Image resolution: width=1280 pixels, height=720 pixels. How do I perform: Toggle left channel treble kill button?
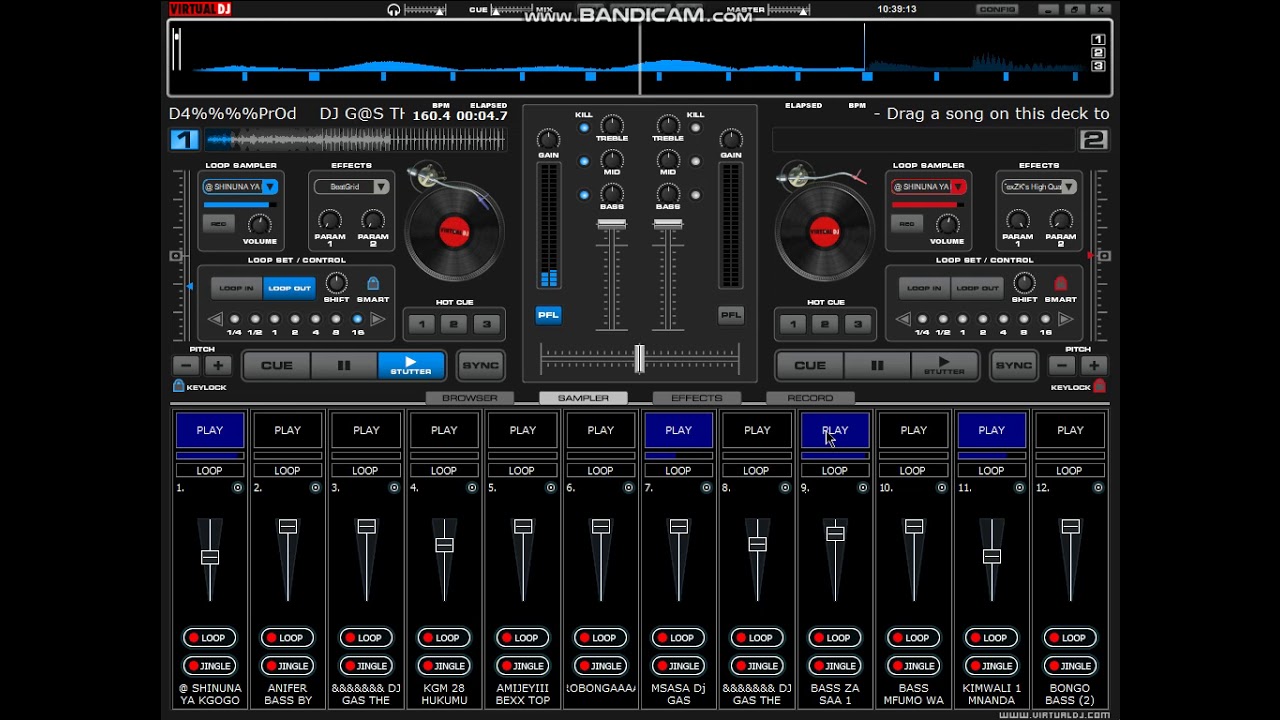tap(584, 128)
